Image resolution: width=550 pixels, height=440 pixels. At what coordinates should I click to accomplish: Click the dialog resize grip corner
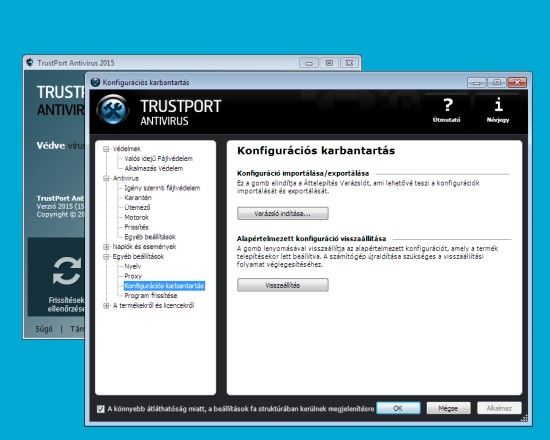[524, 418]
